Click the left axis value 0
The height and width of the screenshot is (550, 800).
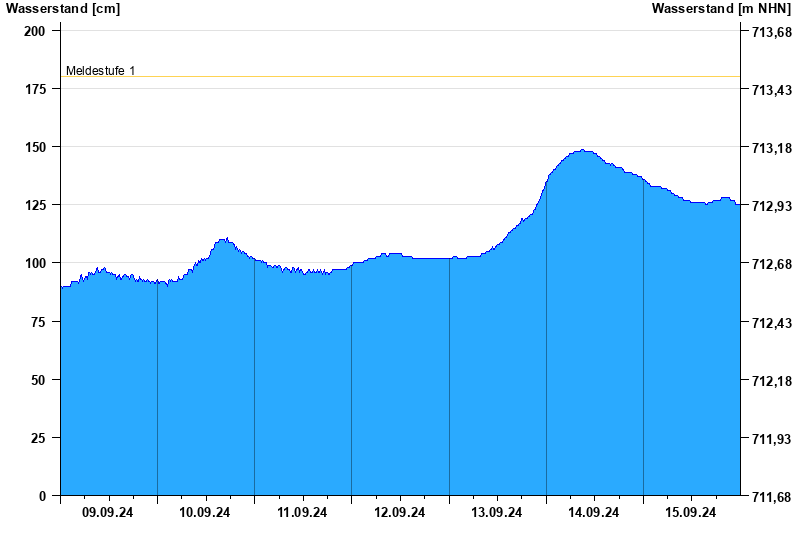pos(42,496)
